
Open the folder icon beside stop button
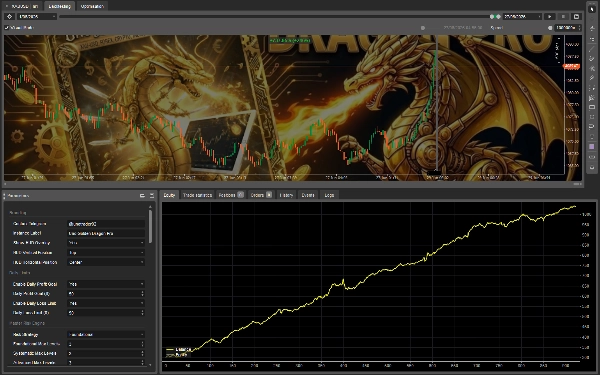pos(576,16)
